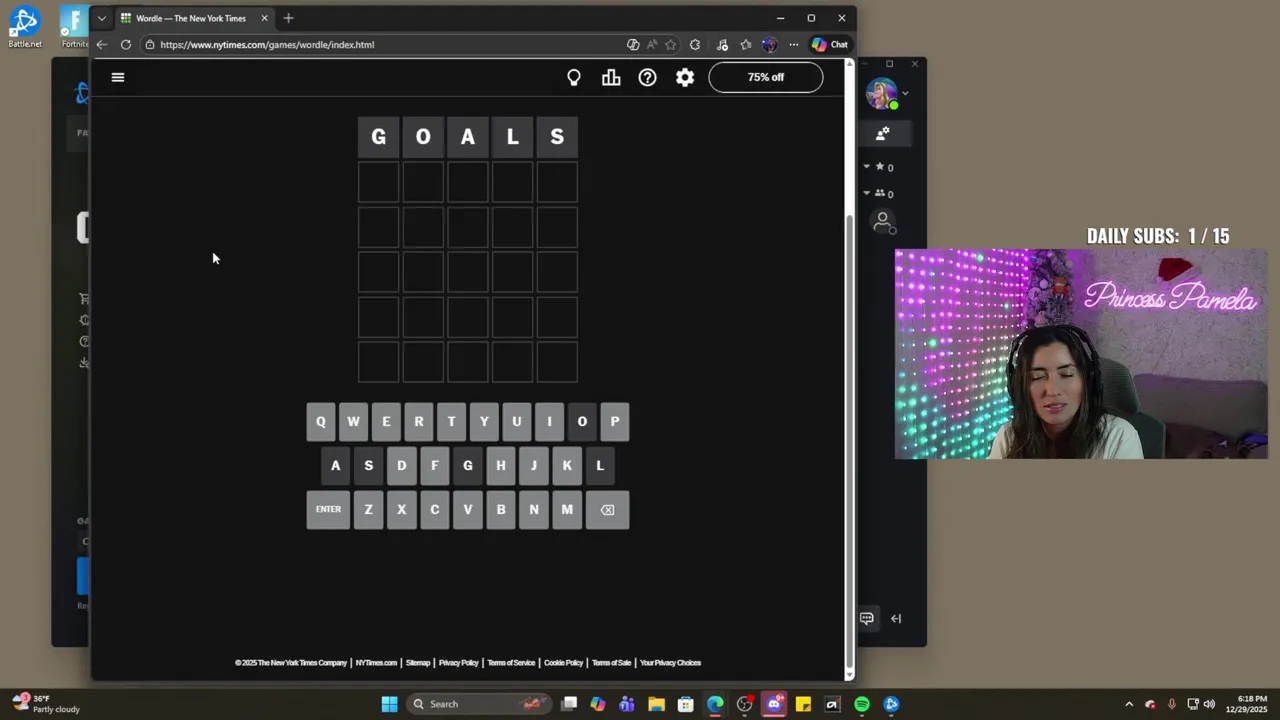Open the Windows Start menu

(x=389, y=704)
